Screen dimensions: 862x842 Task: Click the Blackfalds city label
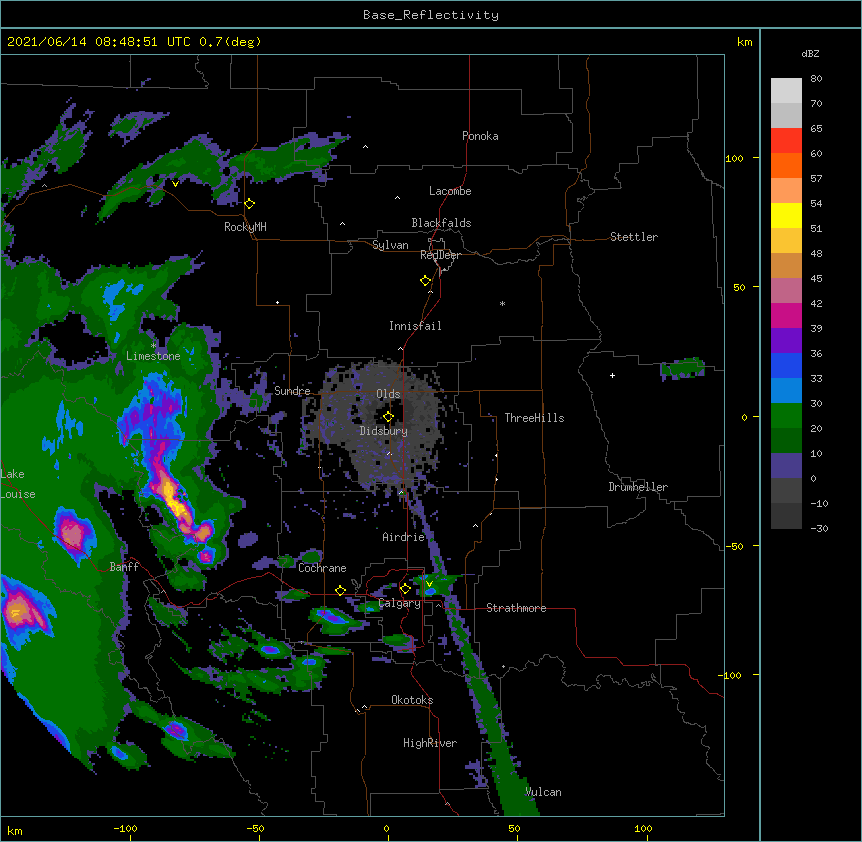[441, 223]
